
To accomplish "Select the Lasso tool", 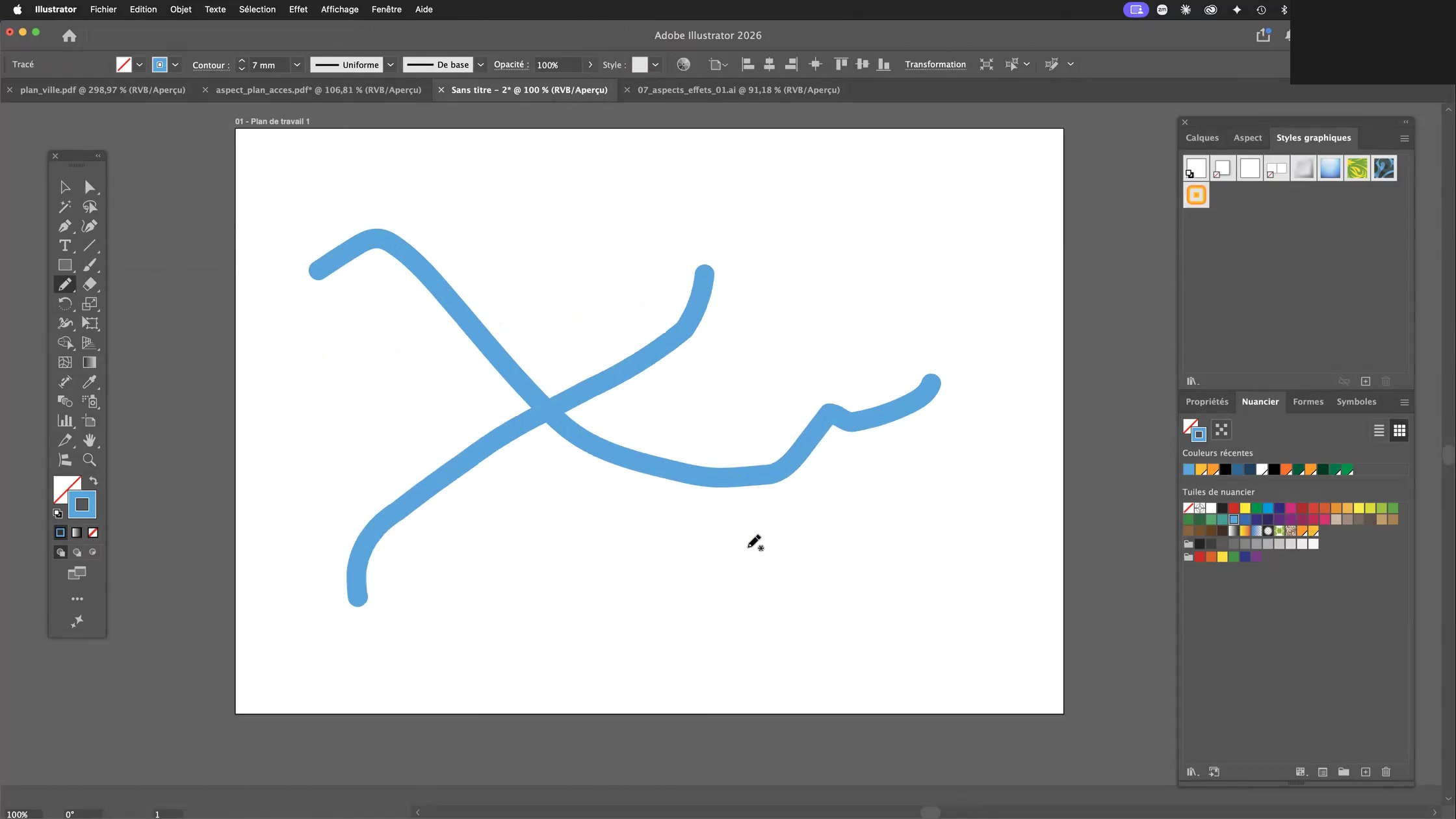I will pyautogui.click(x=90, y=207).
